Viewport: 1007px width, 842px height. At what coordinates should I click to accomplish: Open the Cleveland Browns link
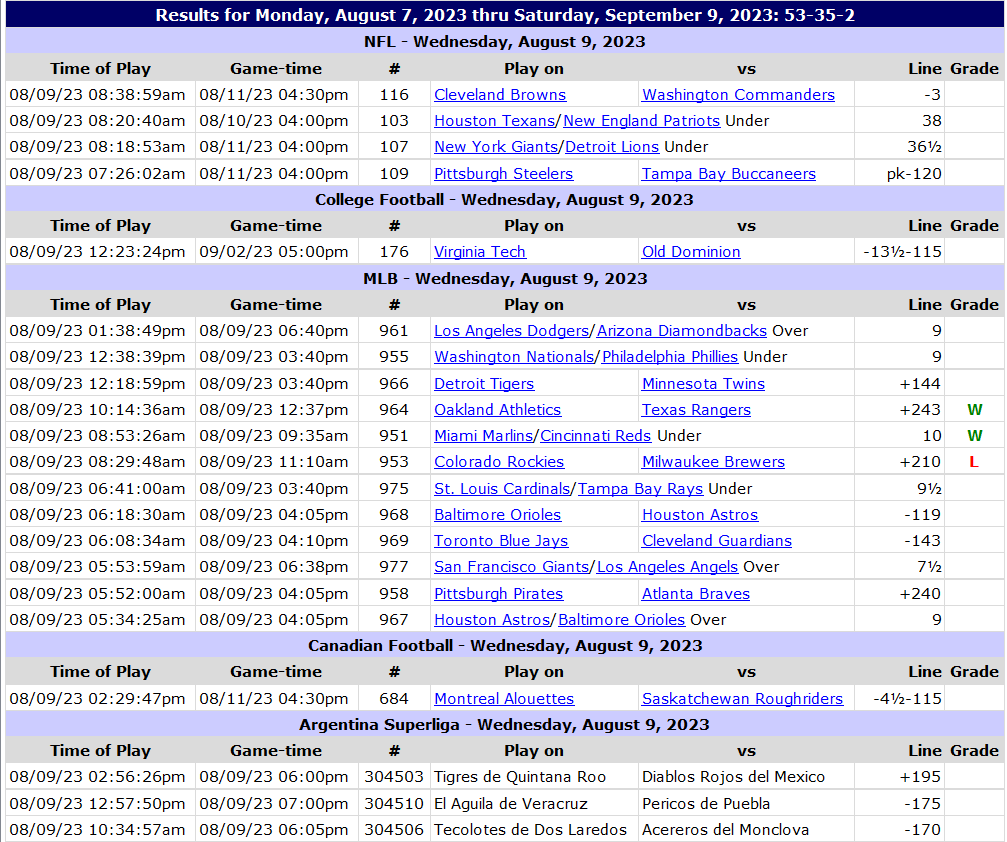500,95
